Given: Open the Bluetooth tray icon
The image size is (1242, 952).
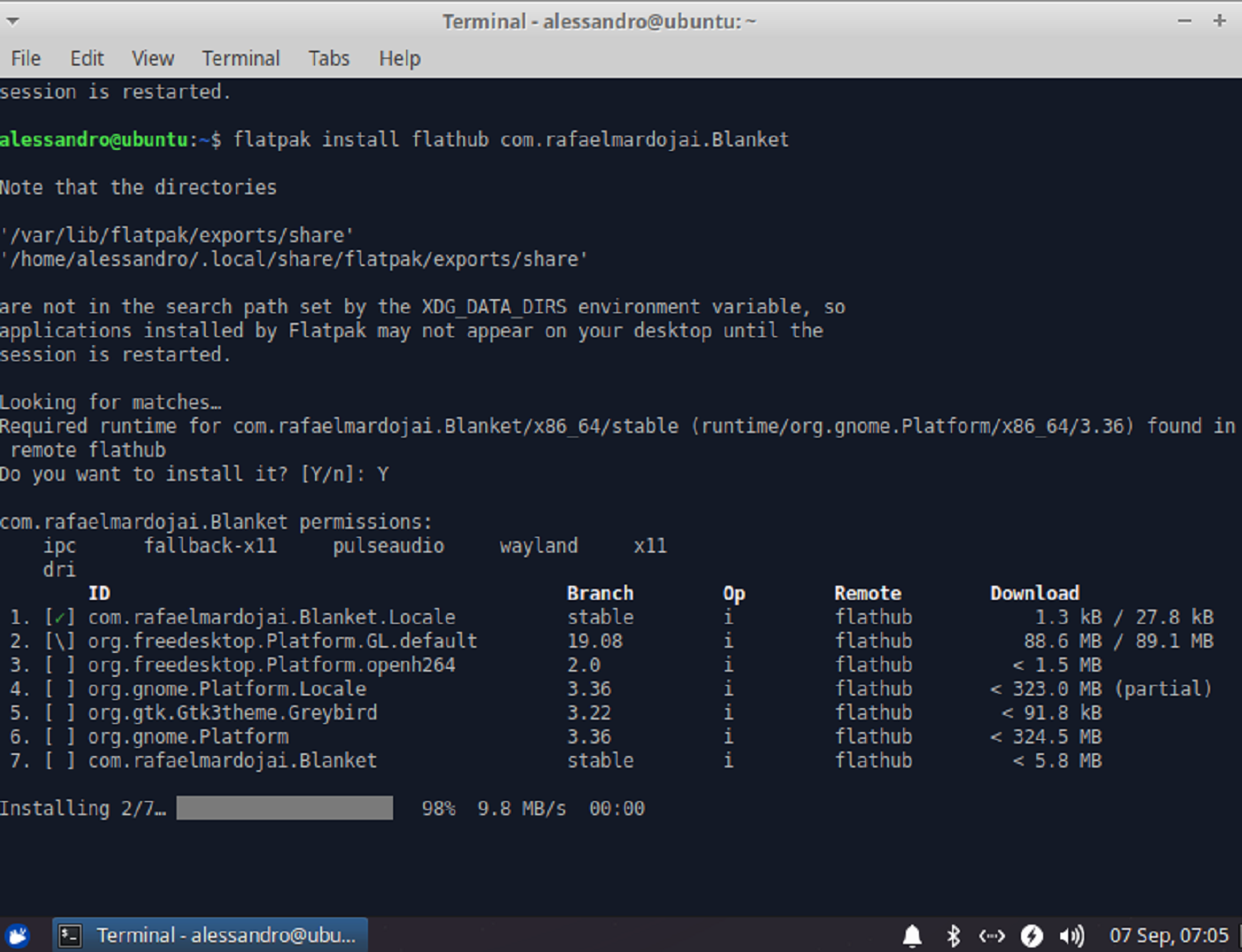Looking at the screenshot, I should (x=954, y=936).
